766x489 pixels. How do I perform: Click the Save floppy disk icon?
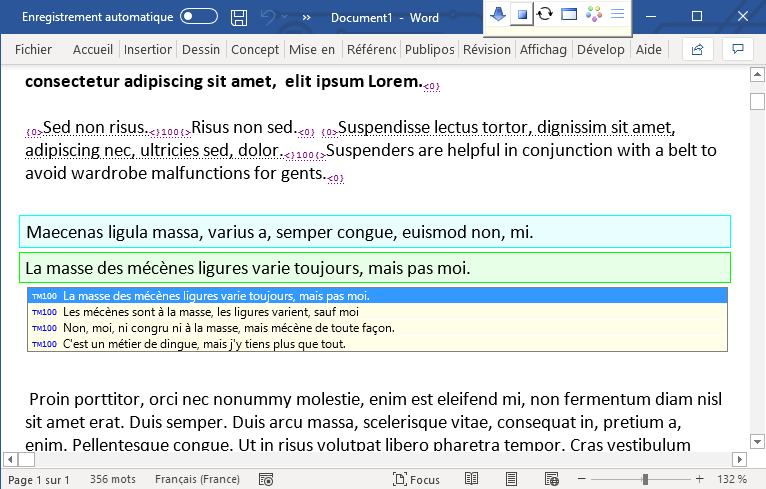tap(238, 18)
